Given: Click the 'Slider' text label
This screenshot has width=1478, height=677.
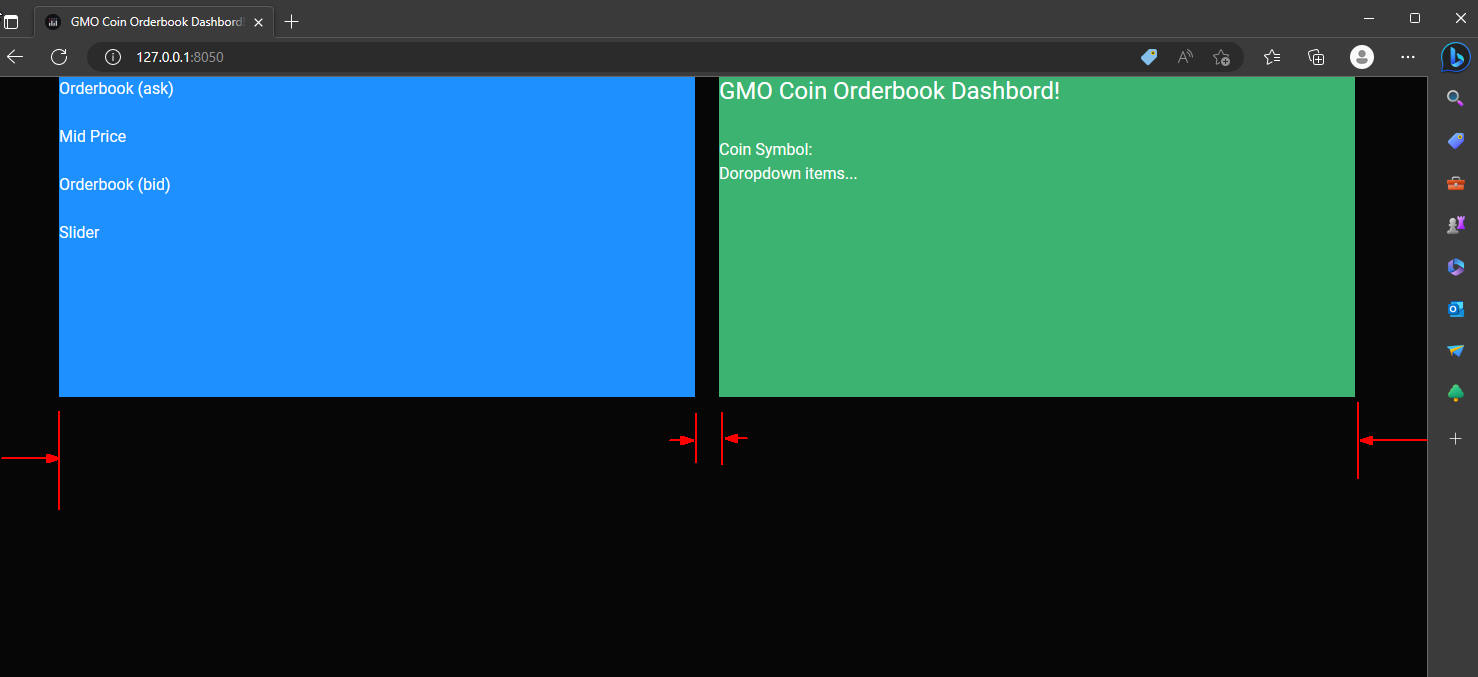Looking at the screenshot, I should tap(79, 232).
